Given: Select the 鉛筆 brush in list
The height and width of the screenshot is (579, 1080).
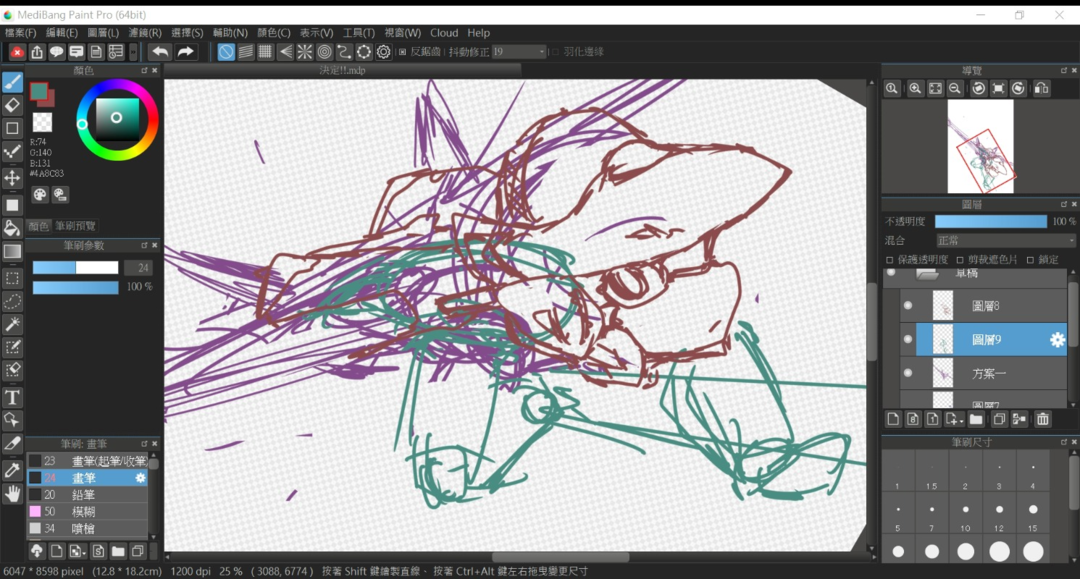Looking at the screenshot, I should pyautogui.click(x=83, y=495).
